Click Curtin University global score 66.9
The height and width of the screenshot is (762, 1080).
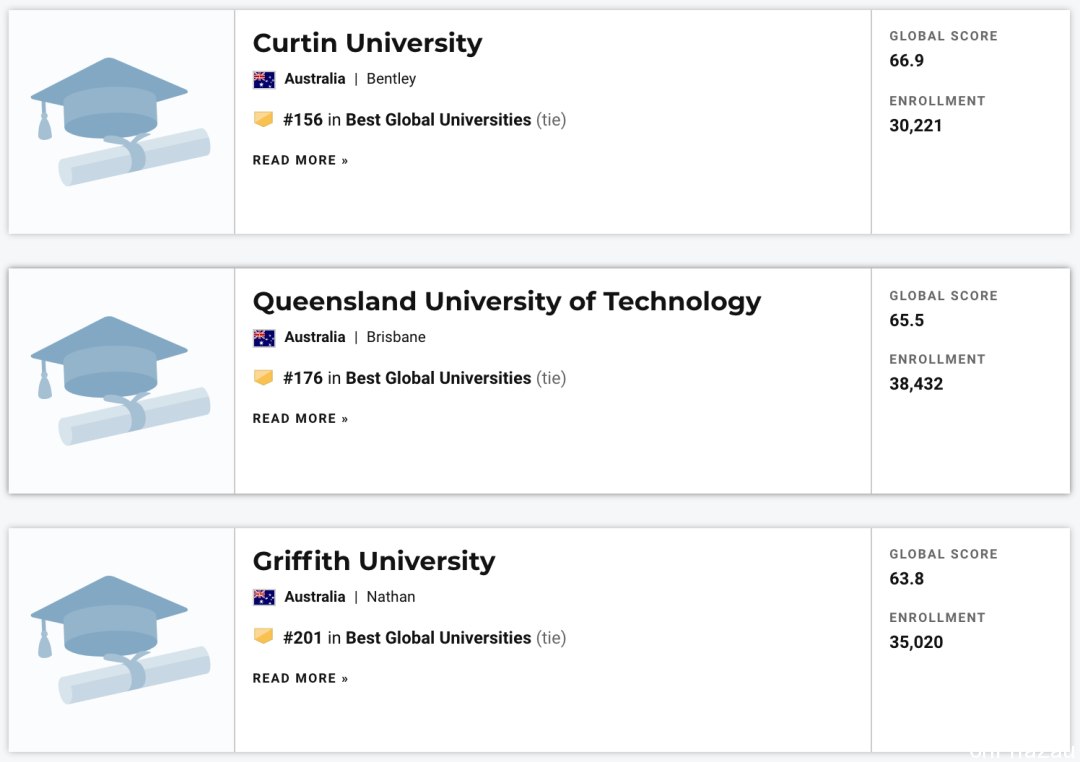(x=906, y=61)
